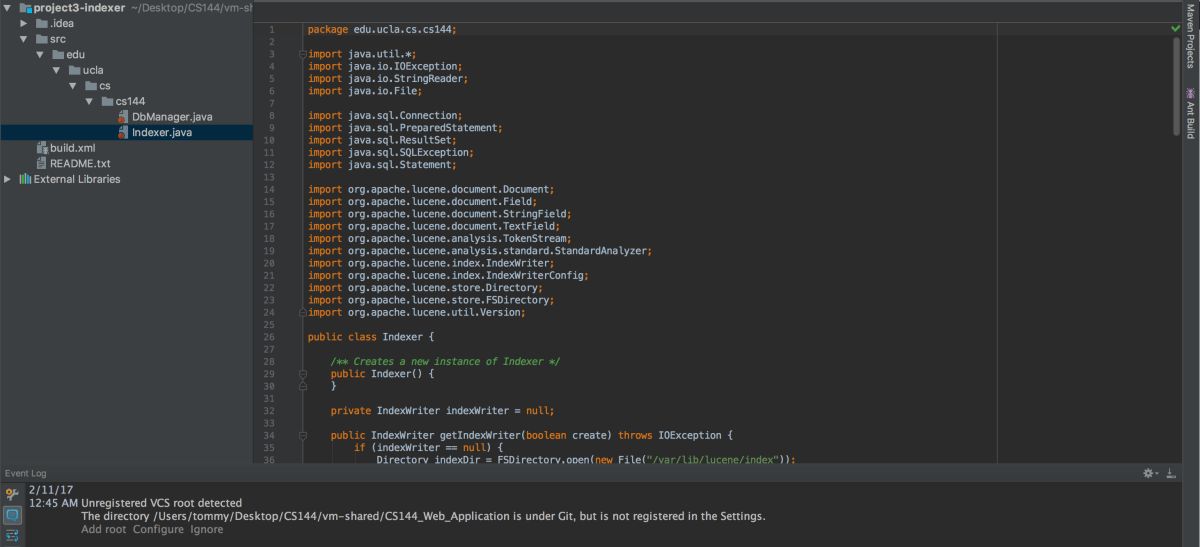Click the hide Event Log panel icon
Viewport: 1200px width, 547px height.
(1170, 473)
